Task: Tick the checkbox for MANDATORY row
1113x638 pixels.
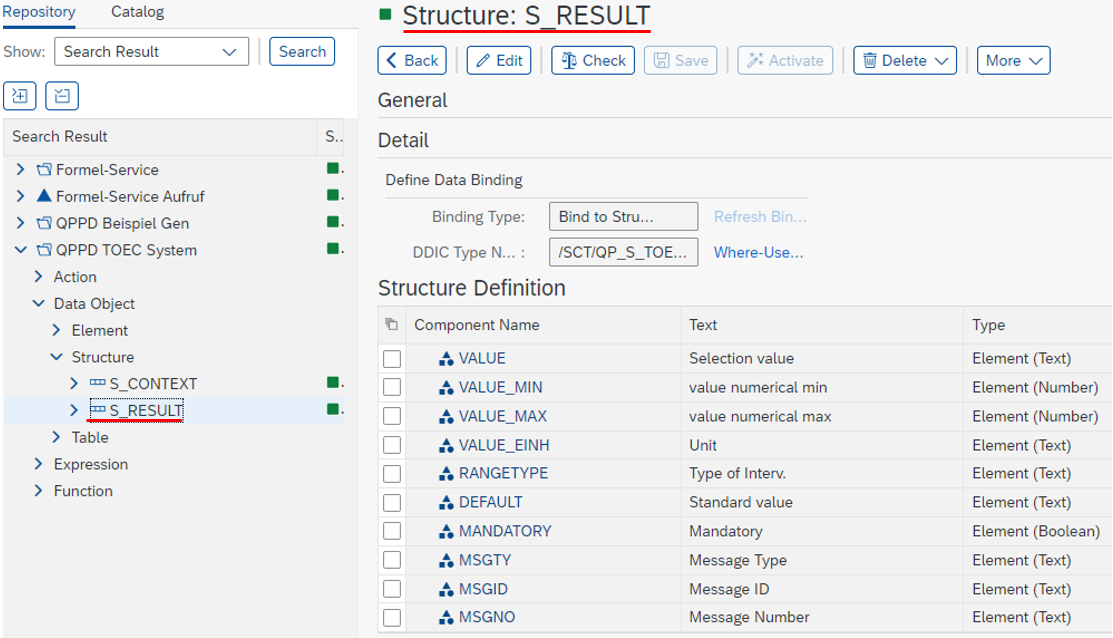Action: tap(392, 531)
